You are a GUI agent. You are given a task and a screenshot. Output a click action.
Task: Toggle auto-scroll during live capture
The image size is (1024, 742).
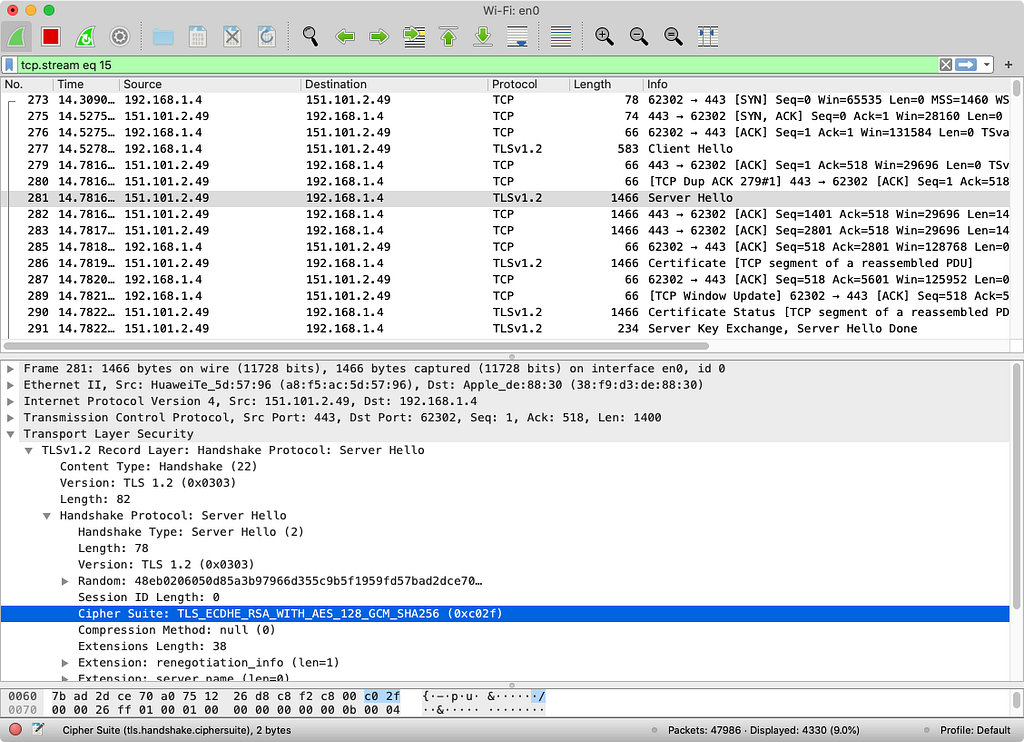(x=518, y=37)
